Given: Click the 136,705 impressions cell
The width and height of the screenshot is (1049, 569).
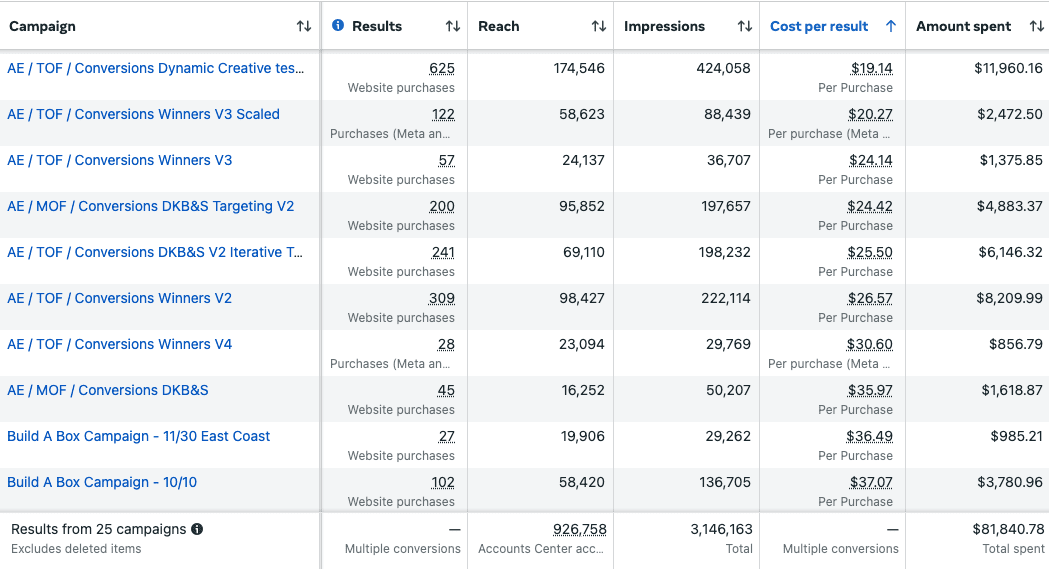Looking at the screenshot, I should point(725,483).
